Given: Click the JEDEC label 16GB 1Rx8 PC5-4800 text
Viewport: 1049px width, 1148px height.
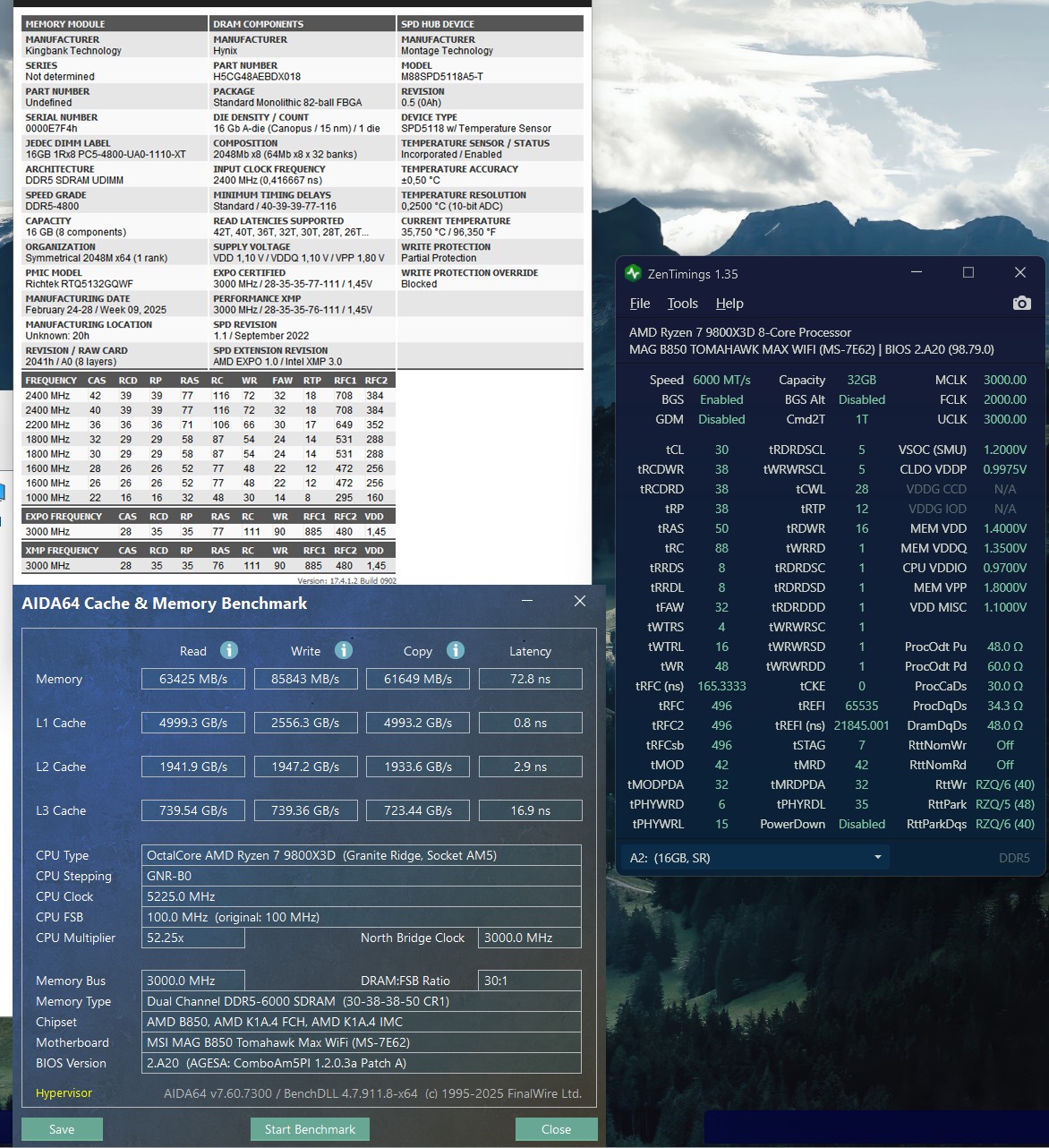Looking at the screenshot, I should coord(106,155).
